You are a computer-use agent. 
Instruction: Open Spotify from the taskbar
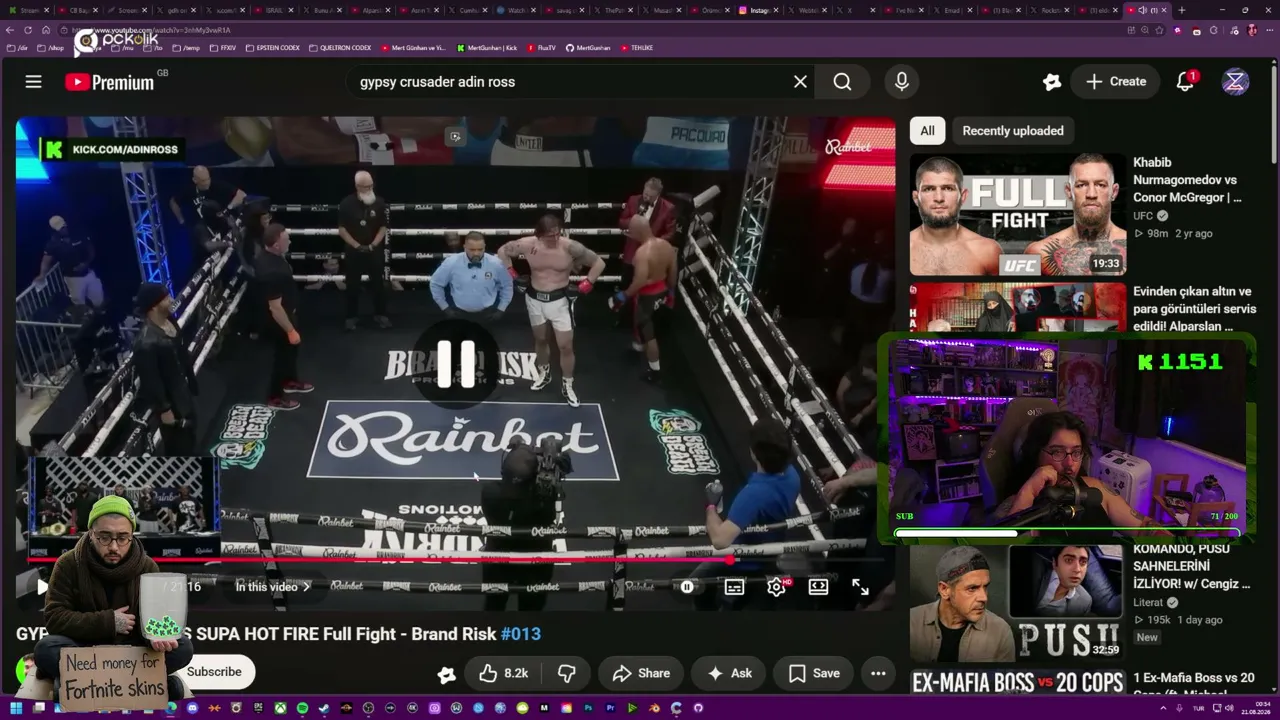(x=302, y=708)
